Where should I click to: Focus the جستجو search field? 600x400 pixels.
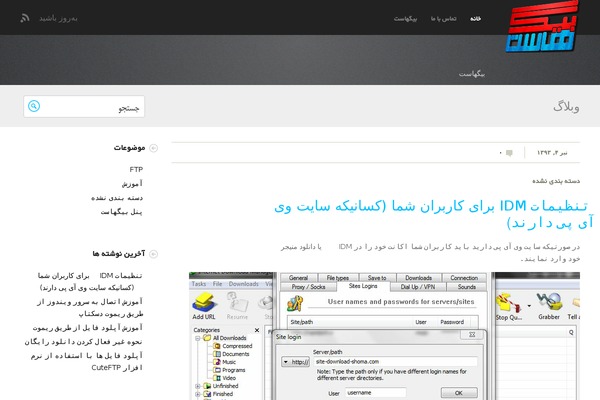click(x=84, y=106)
